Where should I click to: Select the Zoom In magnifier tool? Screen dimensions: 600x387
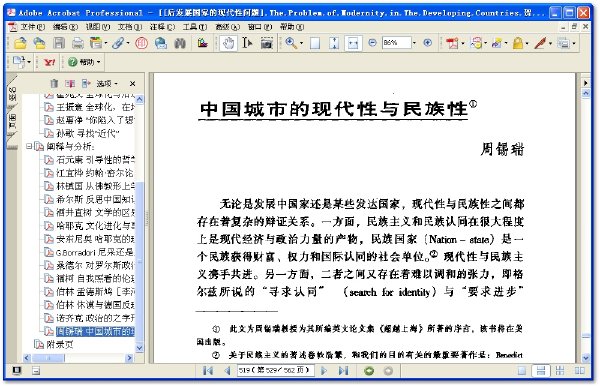(x=291, y=43)
